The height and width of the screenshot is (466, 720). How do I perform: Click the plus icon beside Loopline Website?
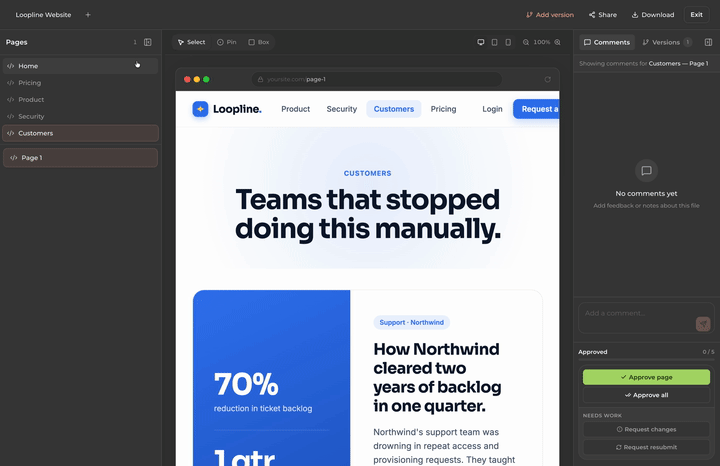point(88,15)
